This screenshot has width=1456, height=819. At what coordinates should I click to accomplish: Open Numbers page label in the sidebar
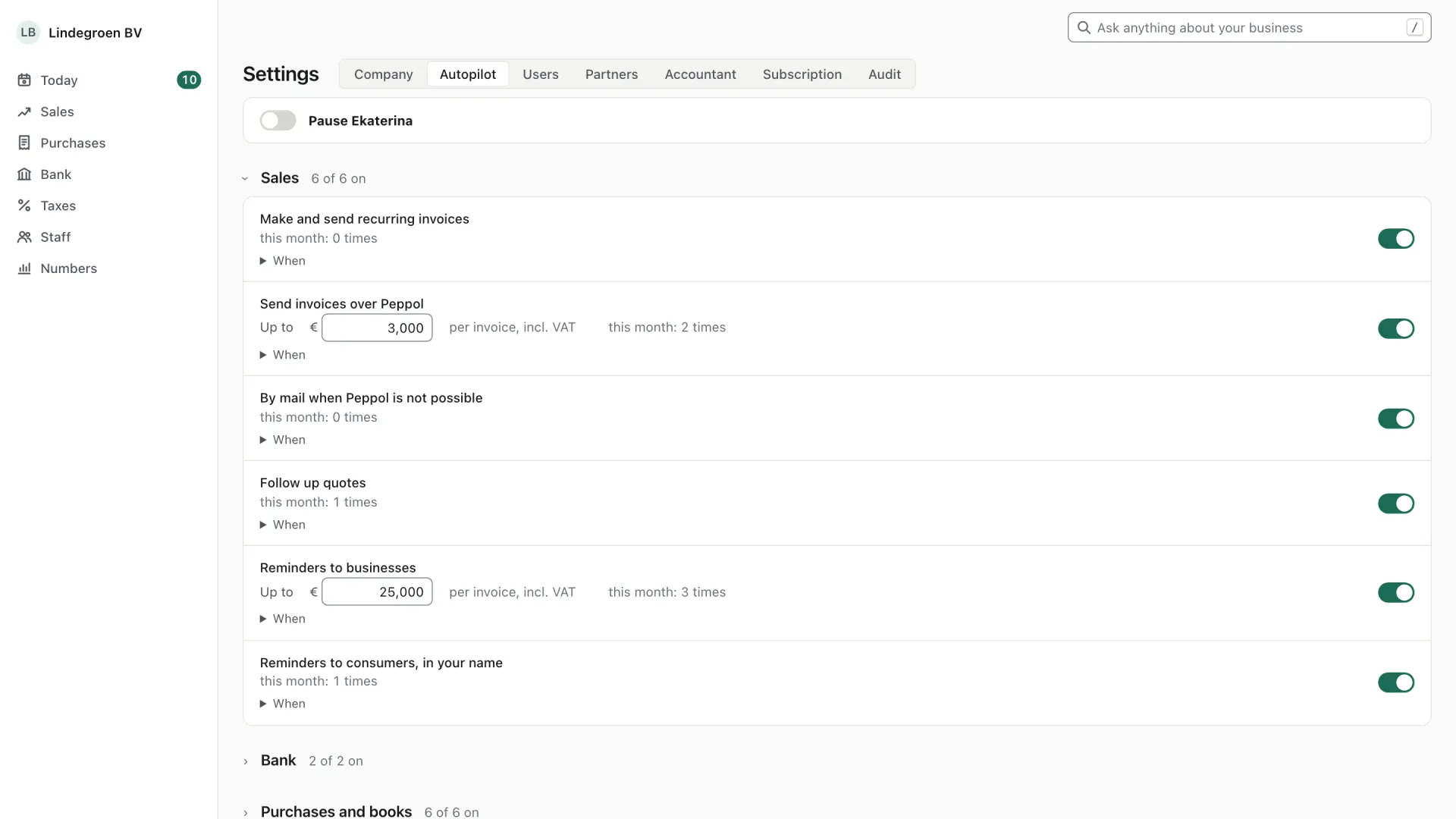click(68, 268)
